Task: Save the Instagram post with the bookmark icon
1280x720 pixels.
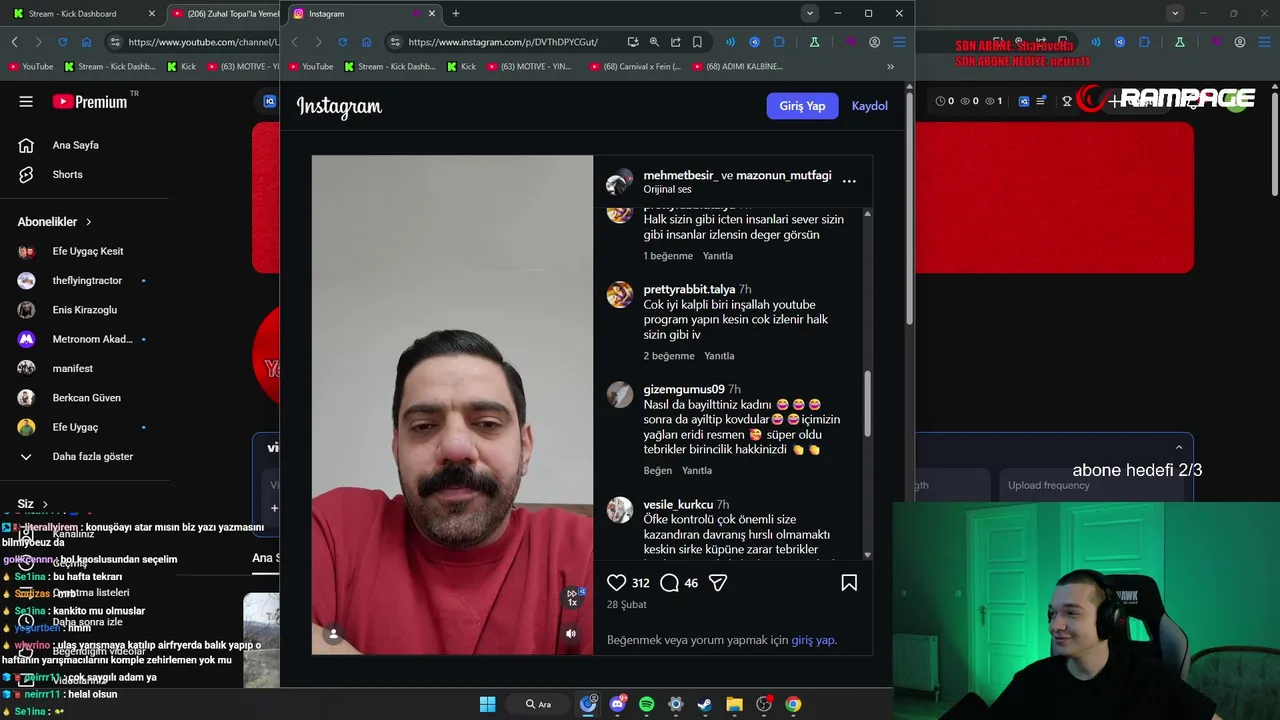Action: click(849, 583)
